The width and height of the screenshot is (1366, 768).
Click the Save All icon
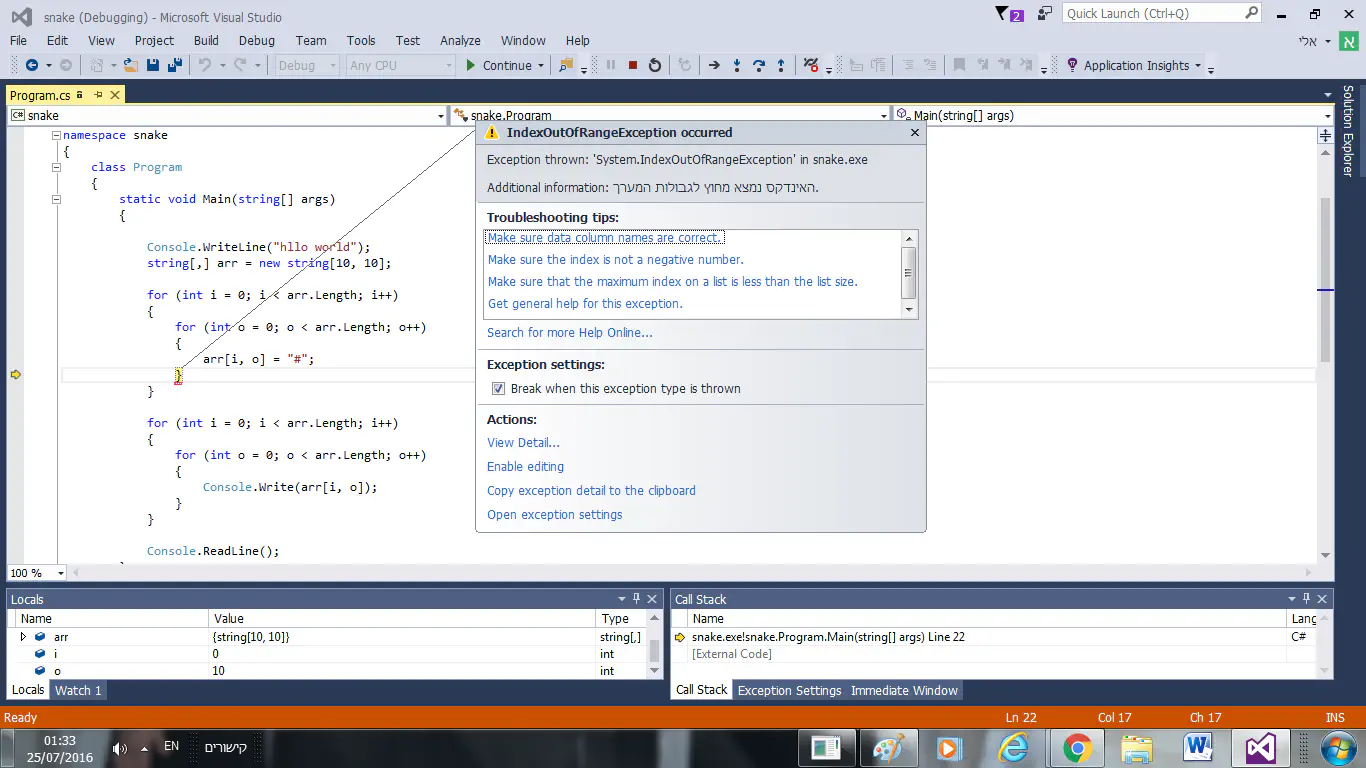[x=175, y=66]
